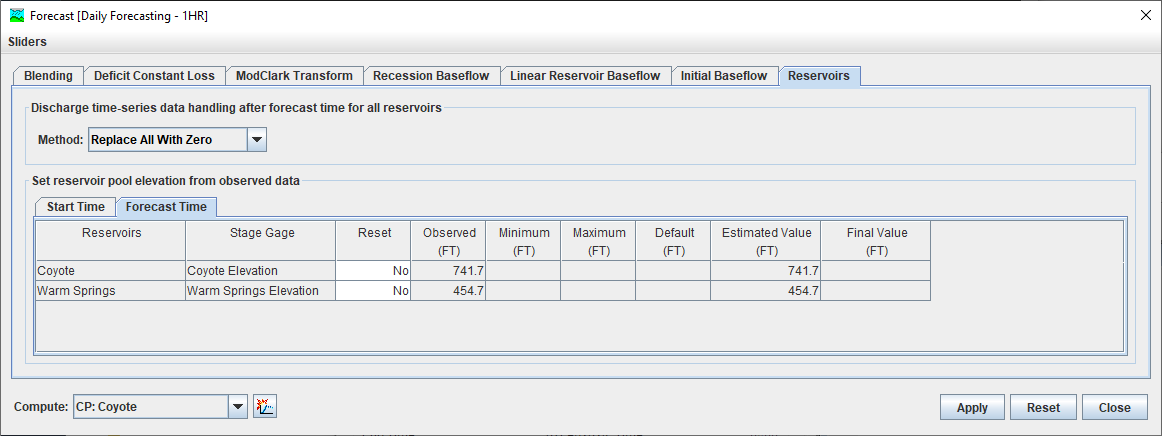This screenshot has height=436, width=1162.
Task: Close the Forecast window with X
Action: pos(1144,16)
